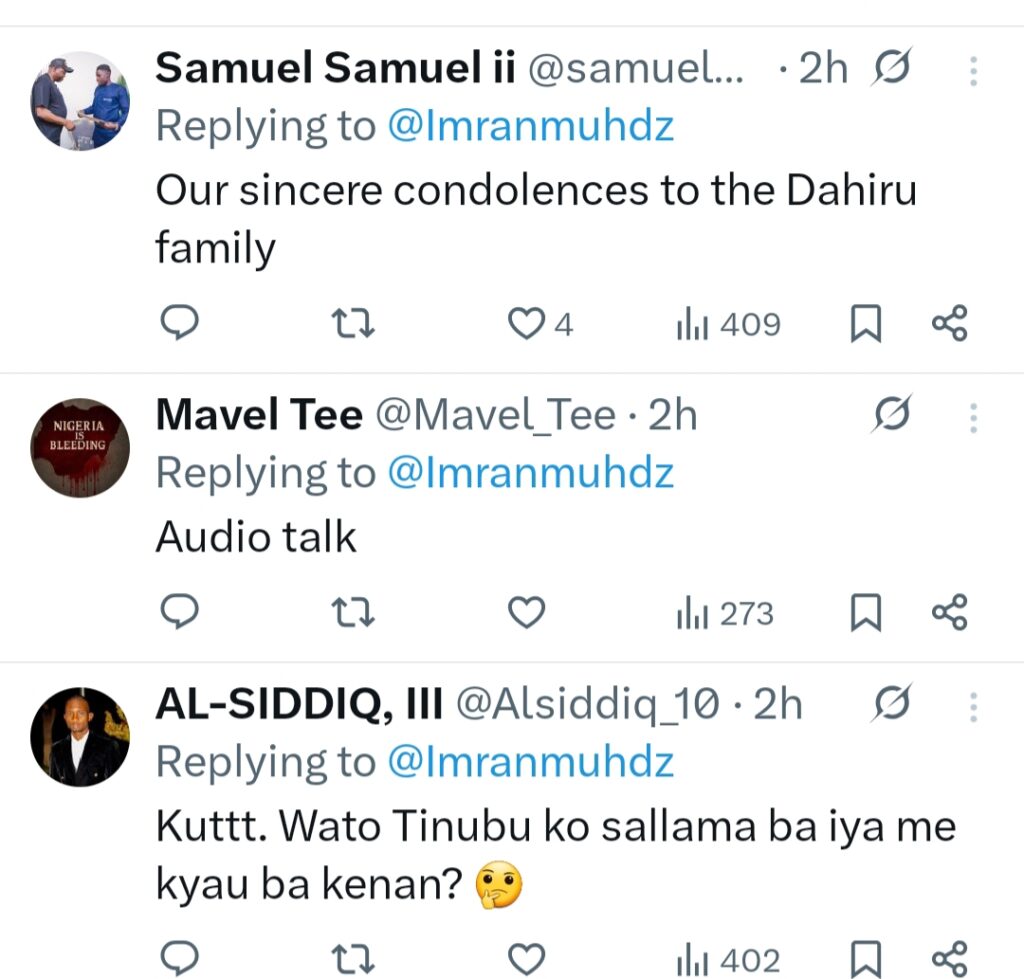Screen dimensions: 1024x979
Task: Open Samuel Samuel ii's profile picture
Action: pyautogui.click(x=80, y=101)
